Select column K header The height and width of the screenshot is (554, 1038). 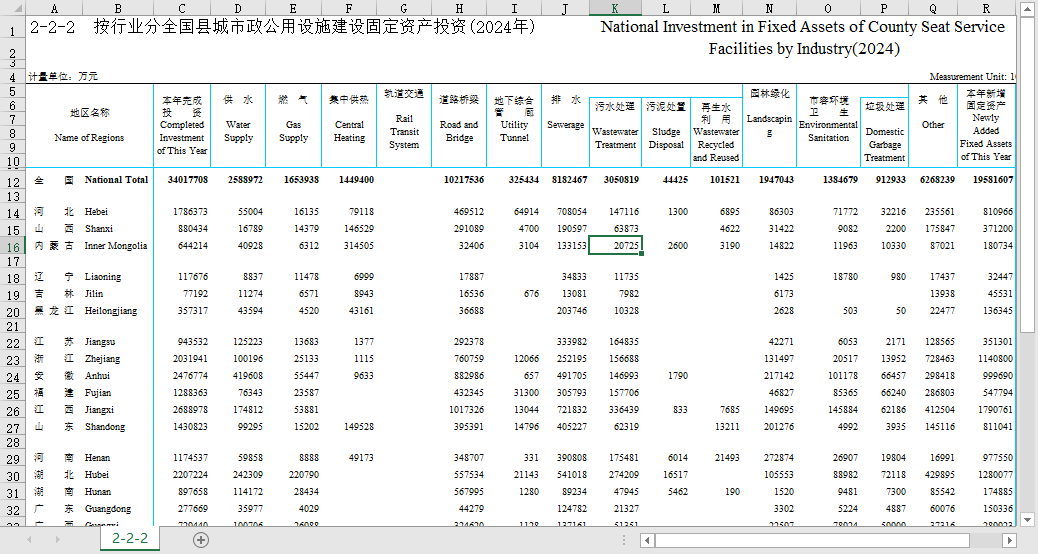click(x=615, y=8)
